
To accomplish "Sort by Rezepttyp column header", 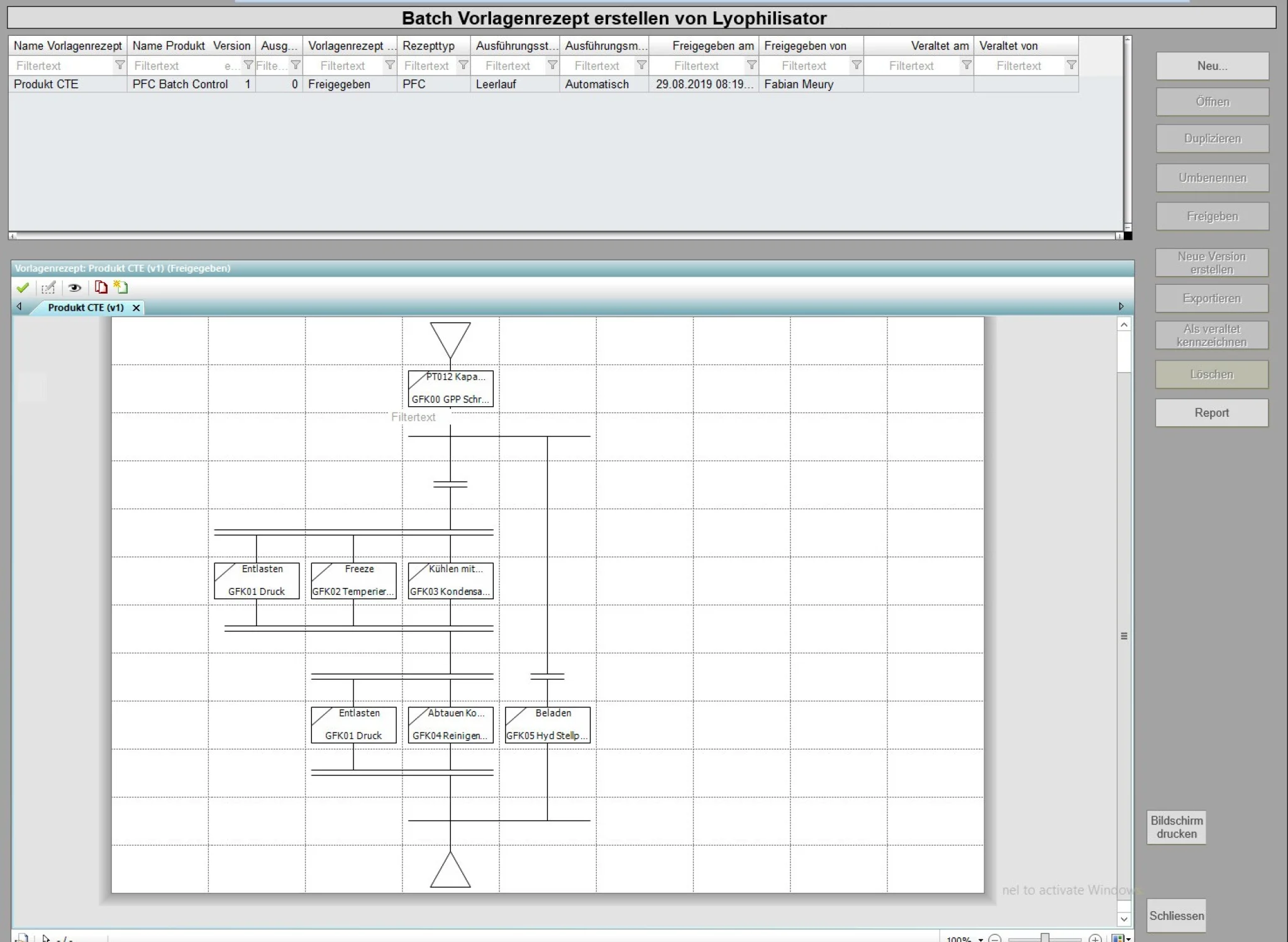I will coord(434,46).
